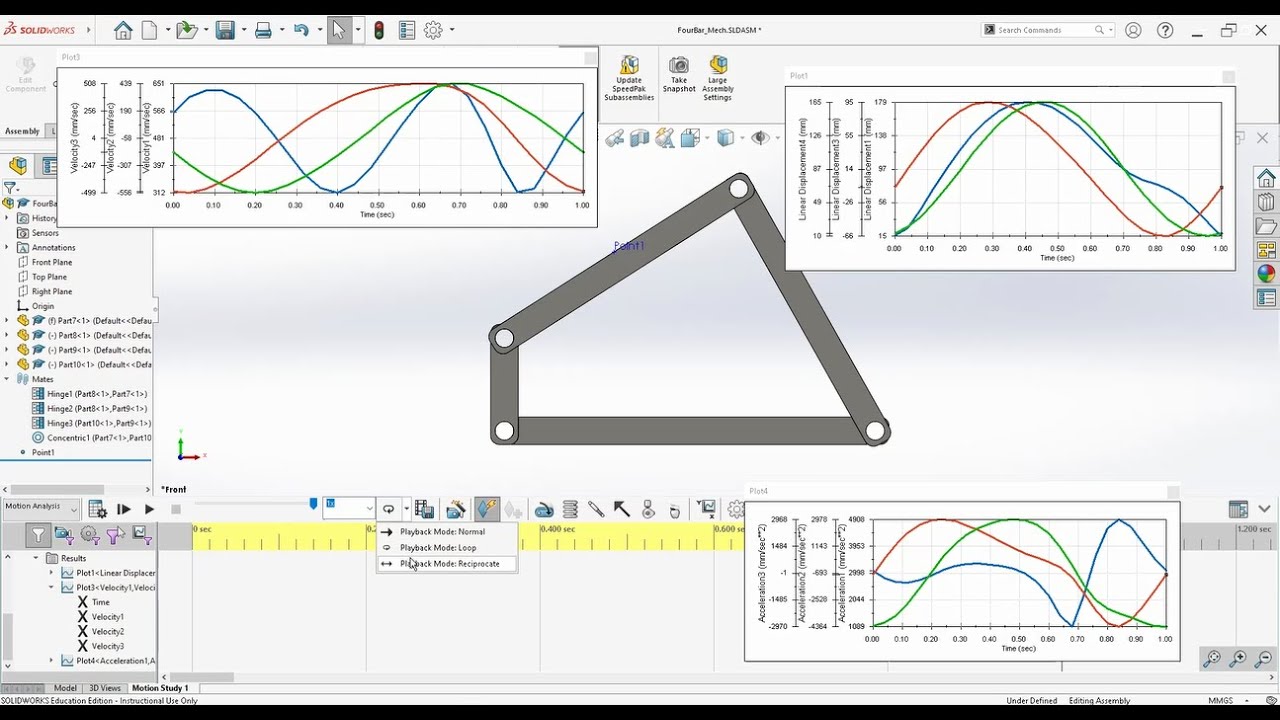Screen dimensions: 1280x720
Task: Add a Force arrow icon
Action: (621, 509)
